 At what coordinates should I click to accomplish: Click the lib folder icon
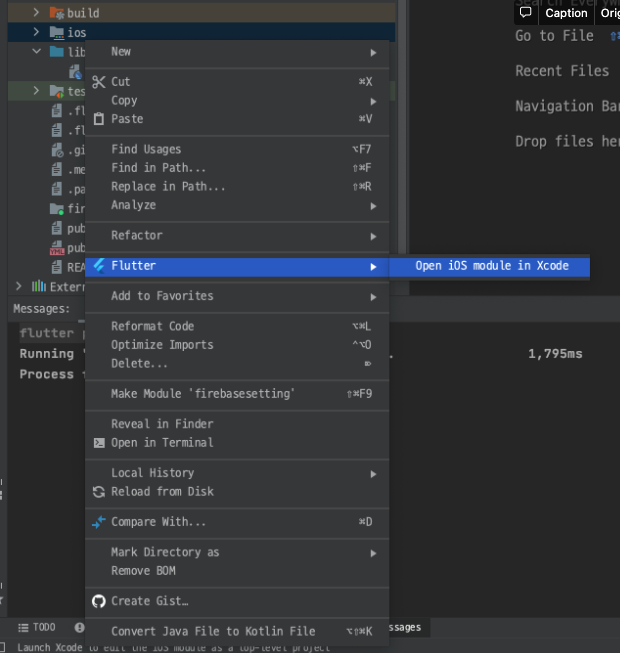pos(57,52)
